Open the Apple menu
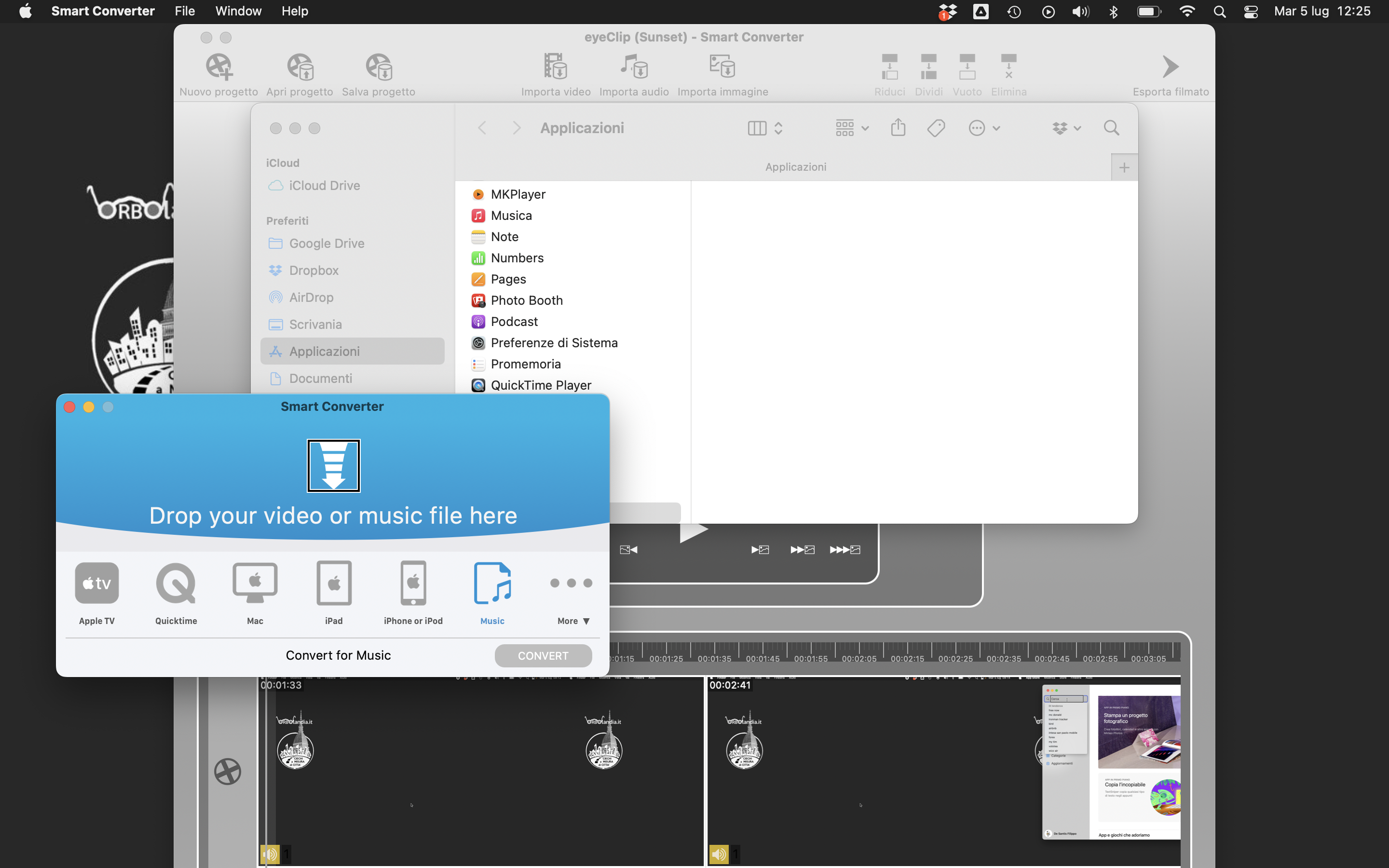This screenshot has height=868, width=1389. [x=25, y=11]
